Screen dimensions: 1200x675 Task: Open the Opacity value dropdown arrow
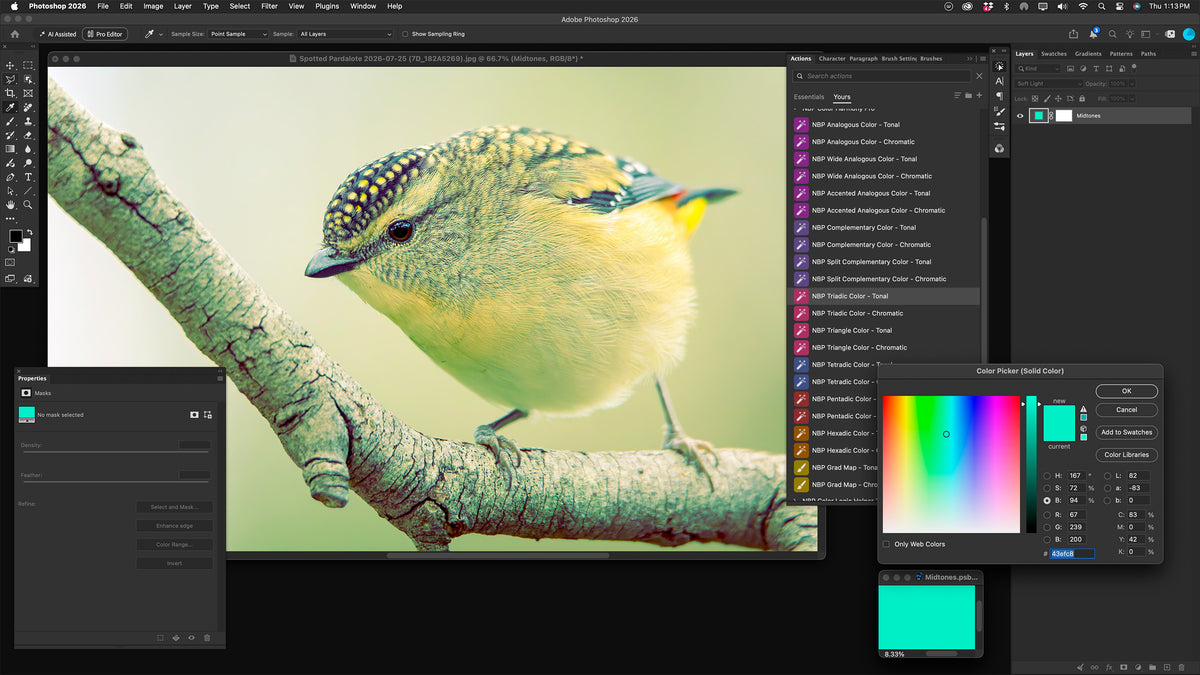[x=1134, y=84]
